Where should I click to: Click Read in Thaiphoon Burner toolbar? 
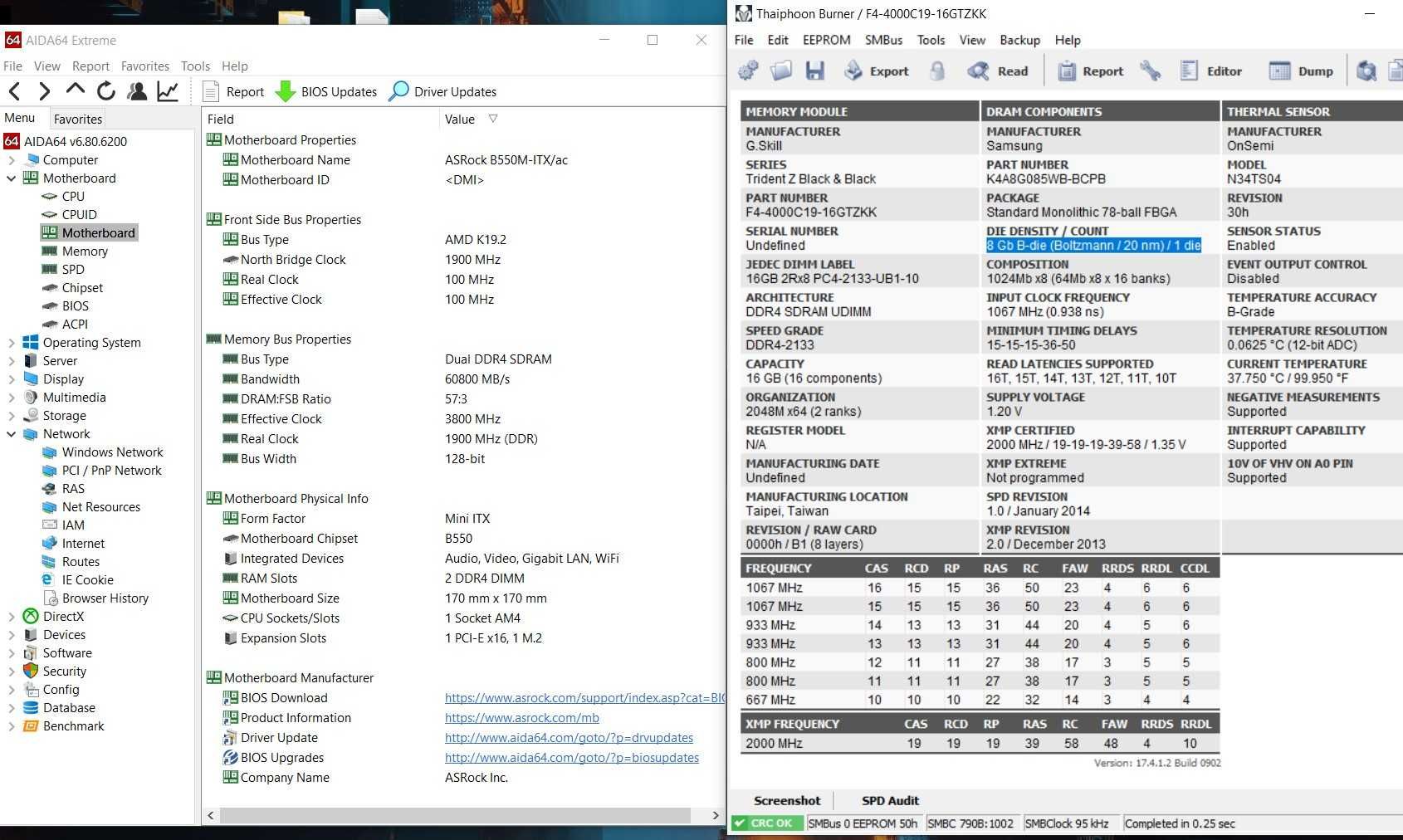tap(998, 71)
